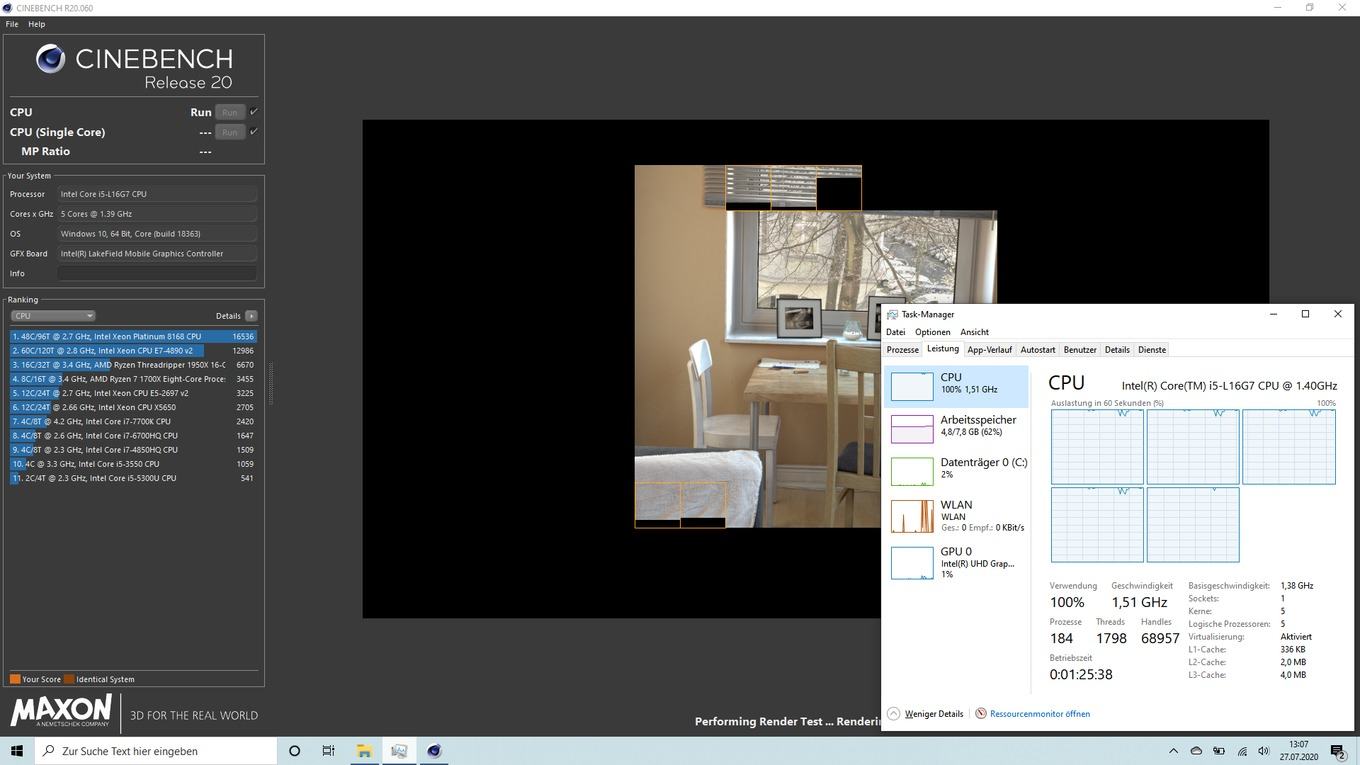
Task: Switch to the Leistung tab
Action: tap(942, 349)
